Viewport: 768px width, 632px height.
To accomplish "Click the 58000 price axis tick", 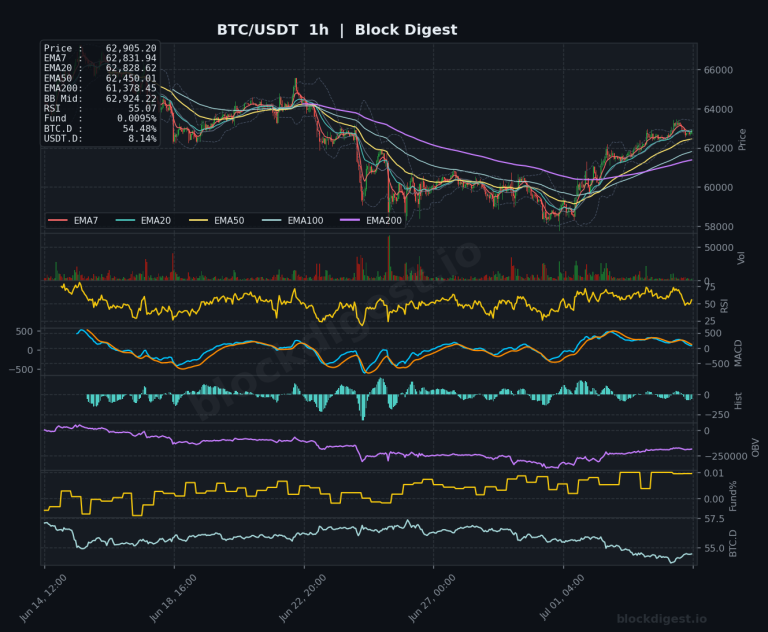I will (x=718, y=226).
